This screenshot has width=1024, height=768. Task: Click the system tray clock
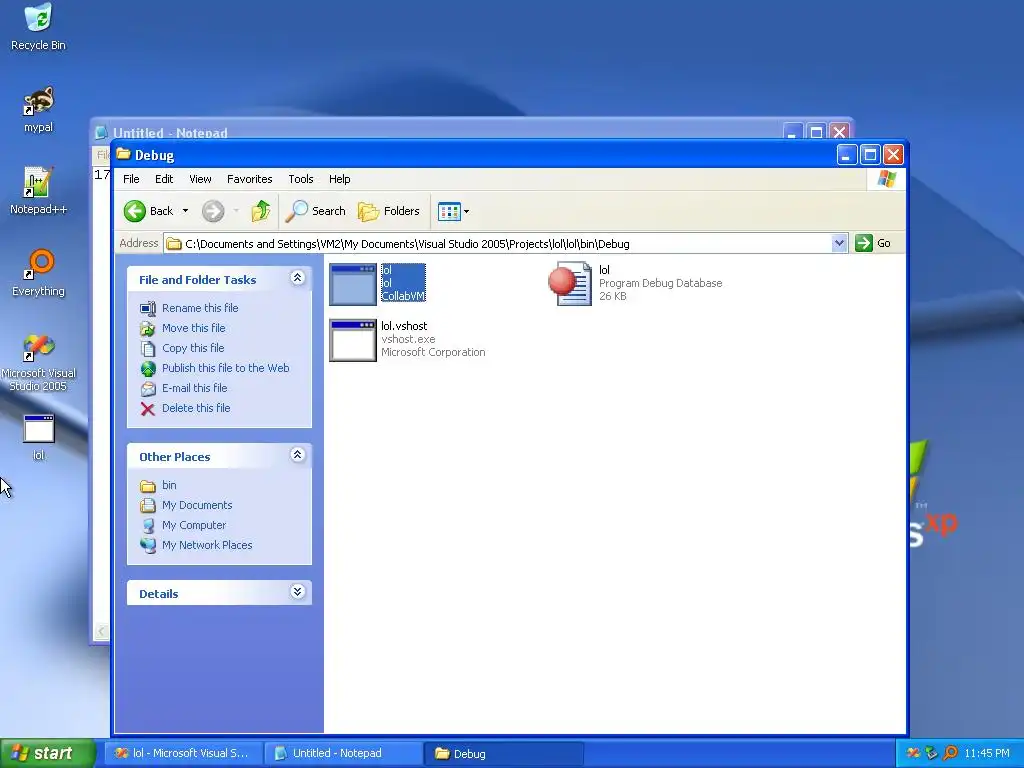coord(987,753)
